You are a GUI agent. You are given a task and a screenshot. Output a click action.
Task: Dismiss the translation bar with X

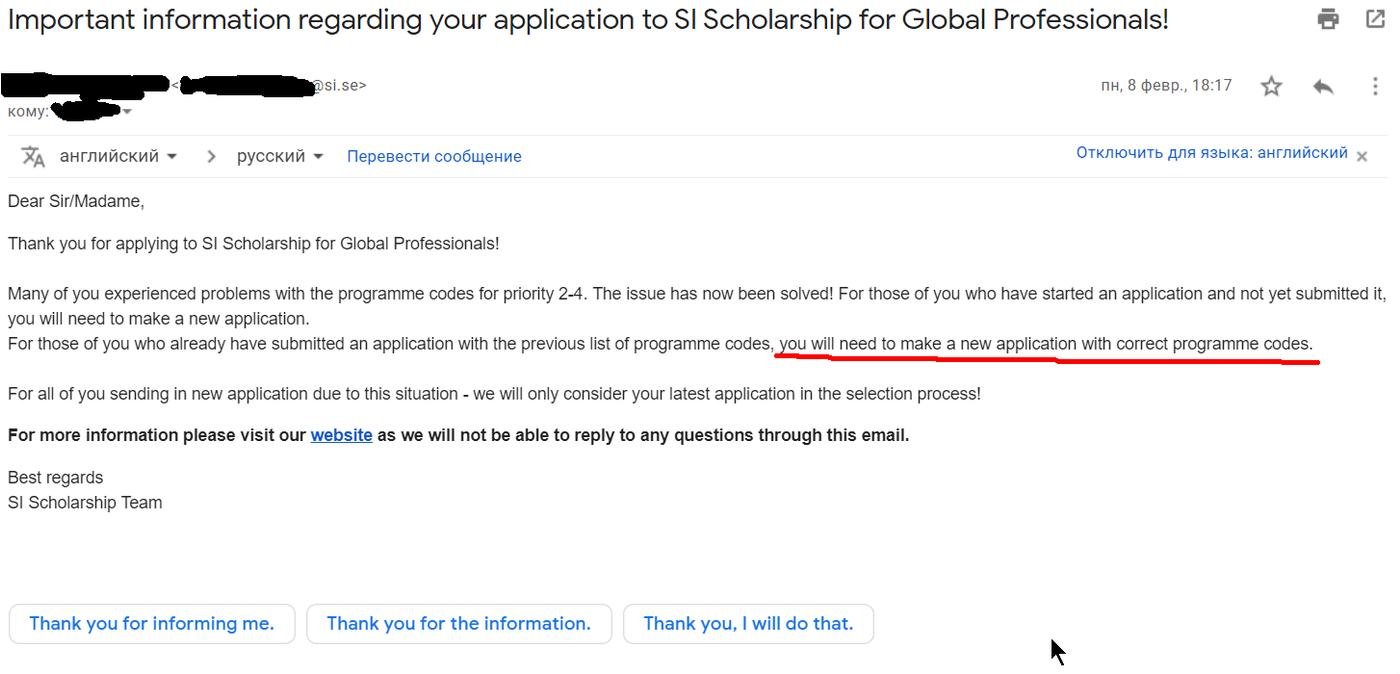pos(1361,155)
